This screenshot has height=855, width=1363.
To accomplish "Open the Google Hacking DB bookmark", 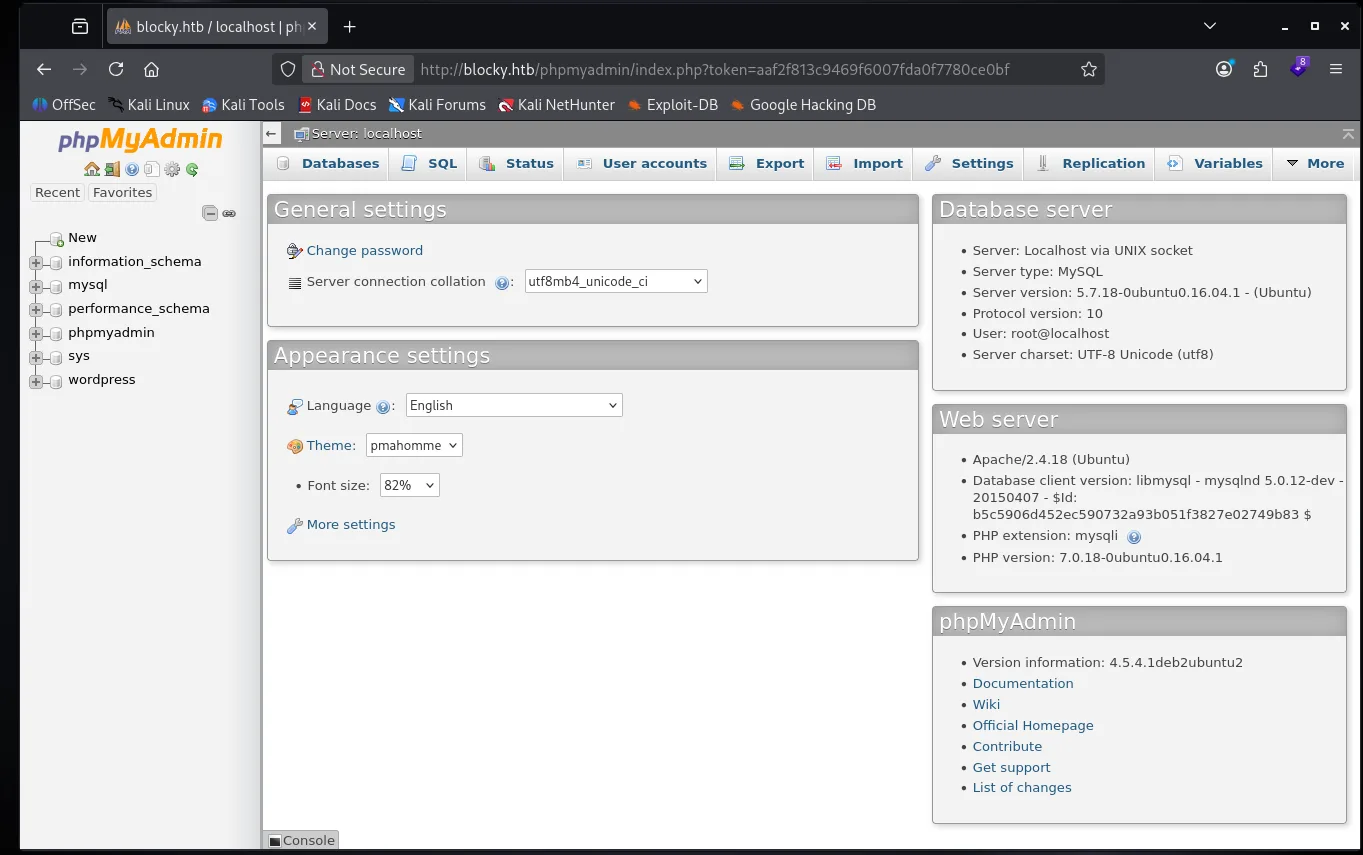I will pos(803,105).
